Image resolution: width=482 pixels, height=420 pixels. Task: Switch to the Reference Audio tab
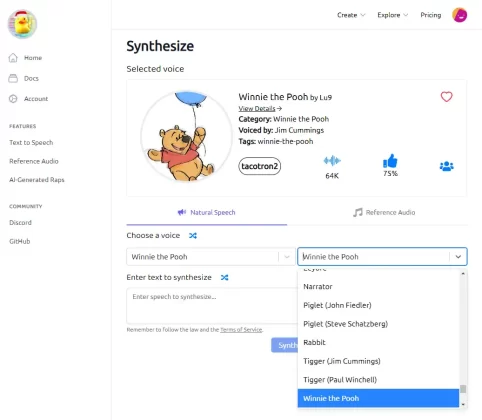pos(384,212)
